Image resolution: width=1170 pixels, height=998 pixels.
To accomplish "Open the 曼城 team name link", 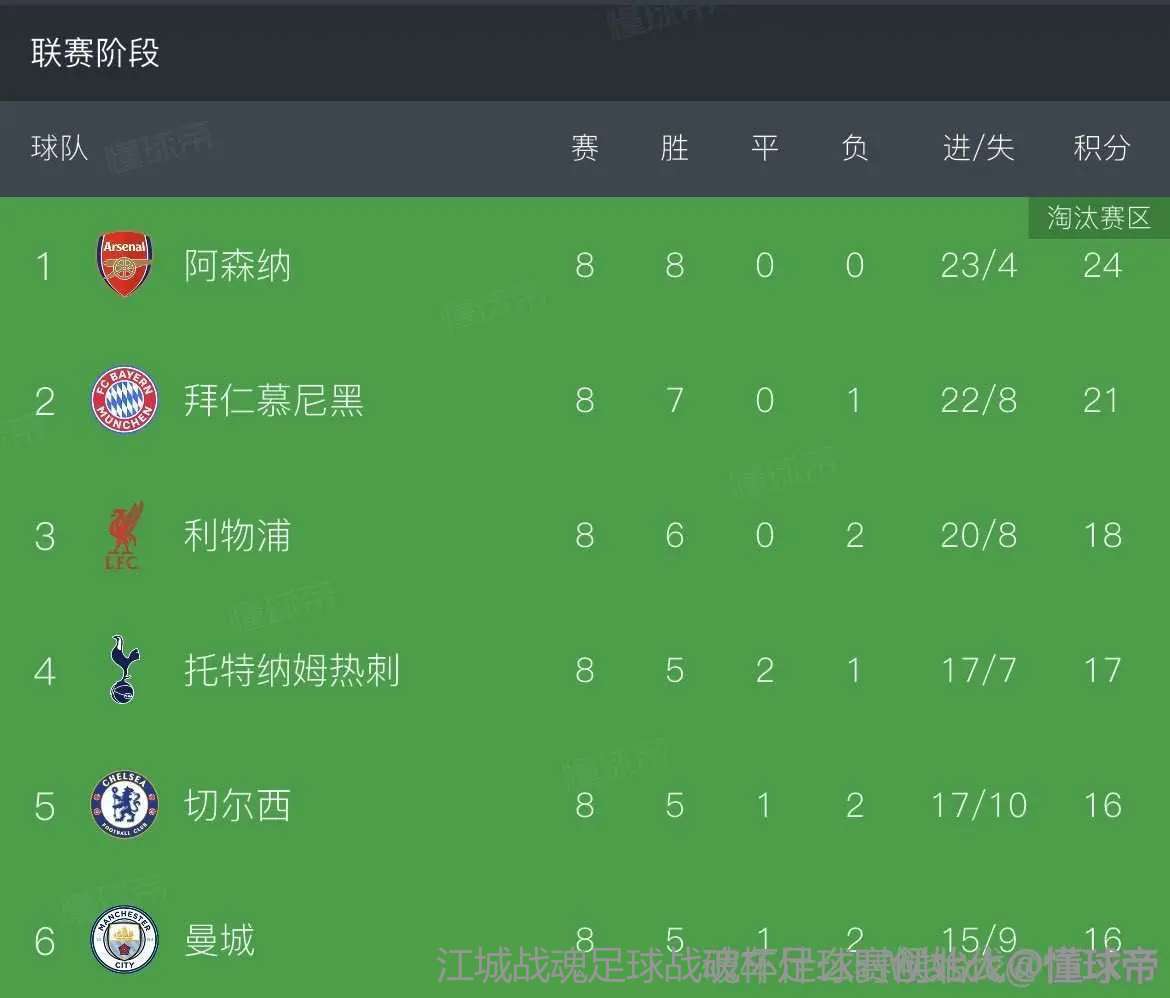I will [x=220, y=940].
